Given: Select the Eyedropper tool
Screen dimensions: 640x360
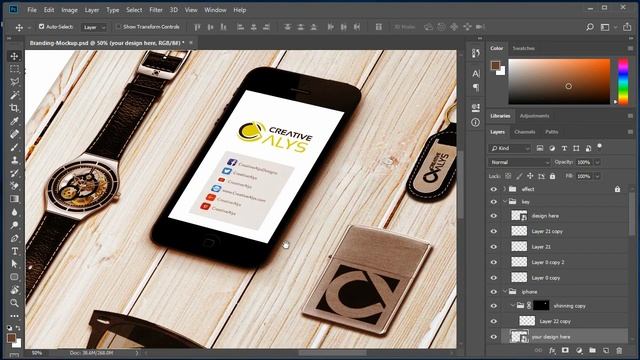Looking at the screenshot, I should pos(14,121).
